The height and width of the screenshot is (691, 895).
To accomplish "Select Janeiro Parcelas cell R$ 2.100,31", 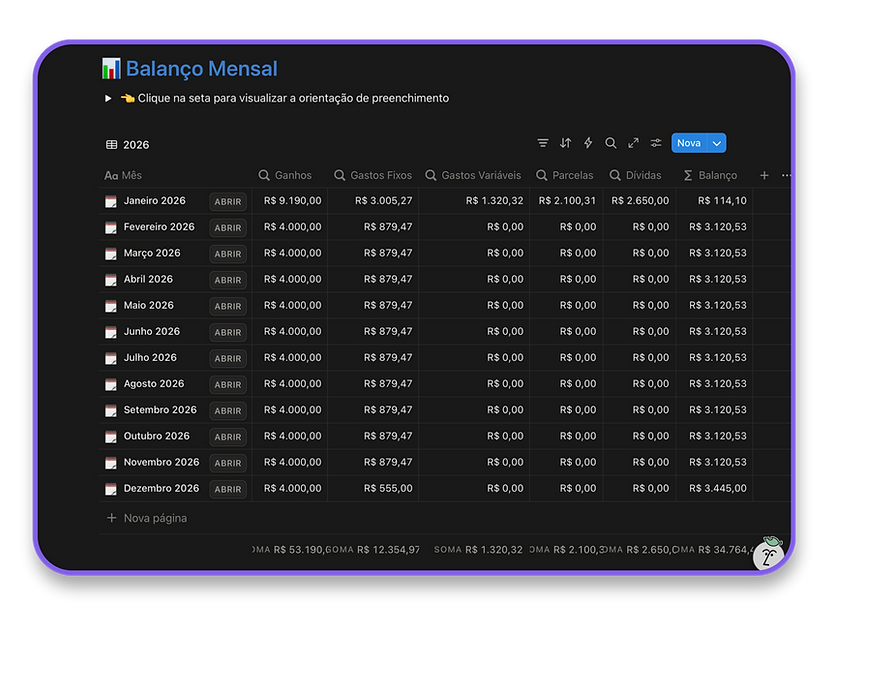I will click(x=567, y=201).
